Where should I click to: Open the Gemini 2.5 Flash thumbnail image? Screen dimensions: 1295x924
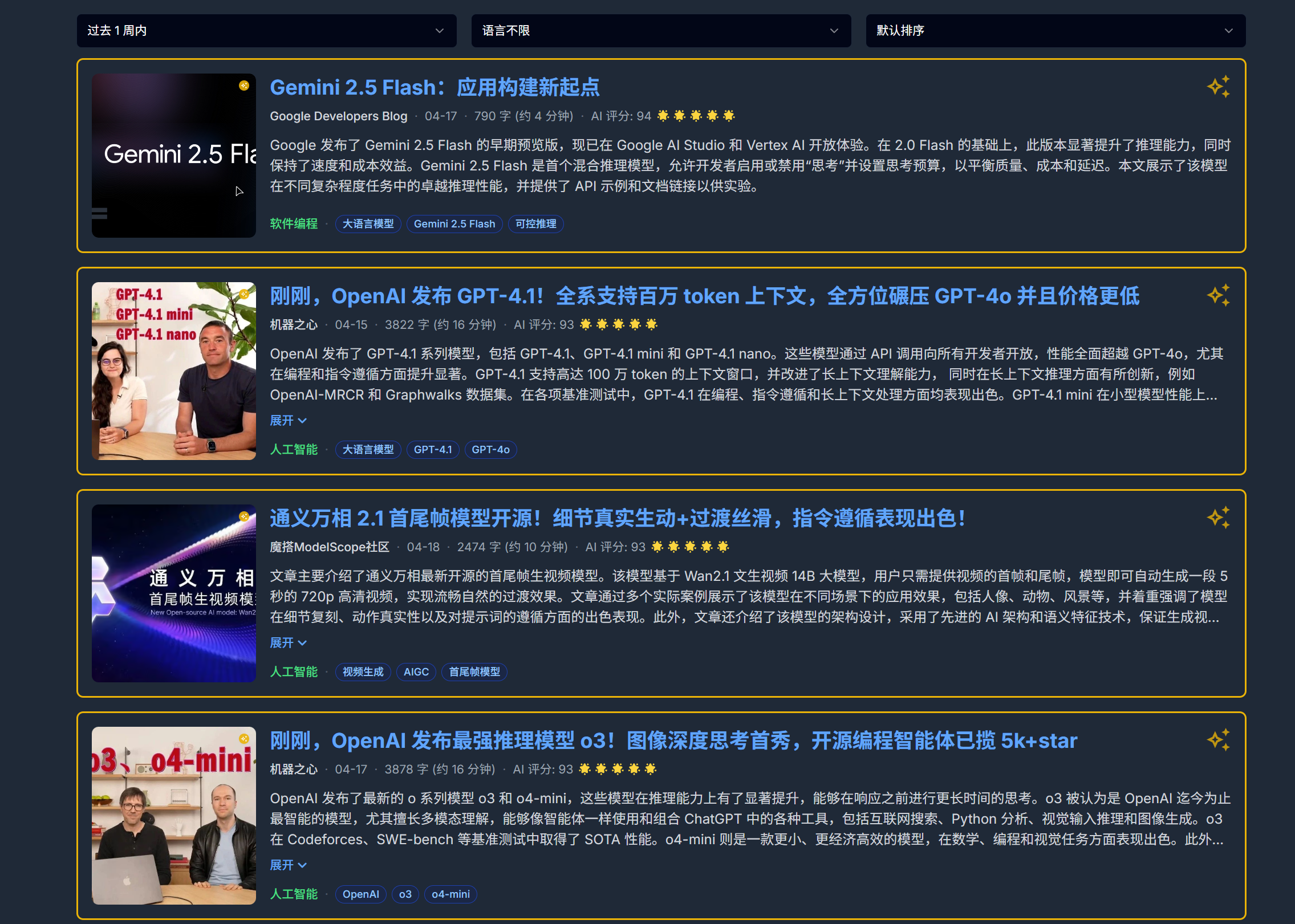(174, 156)
